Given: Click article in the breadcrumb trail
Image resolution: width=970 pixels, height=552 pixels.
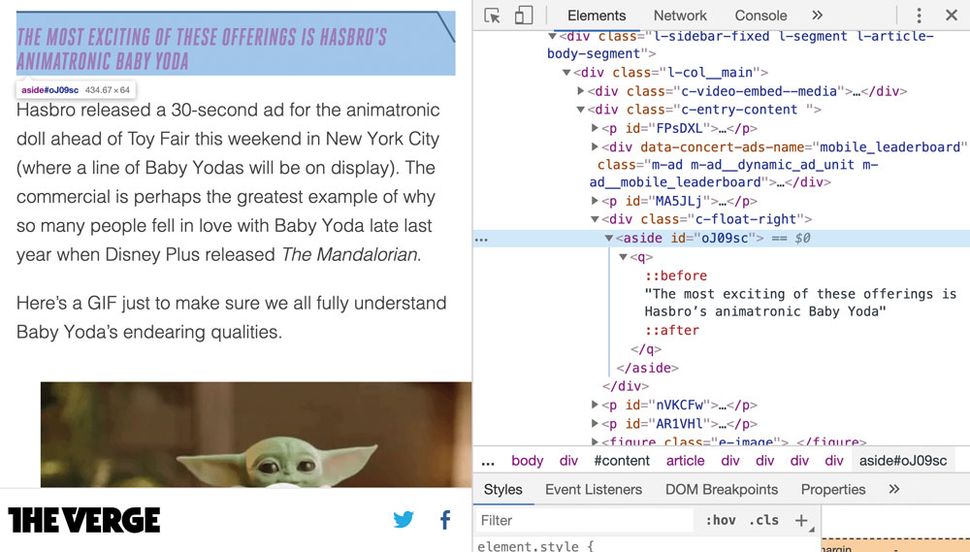Looking at the screenshot, I should [685, 460].
